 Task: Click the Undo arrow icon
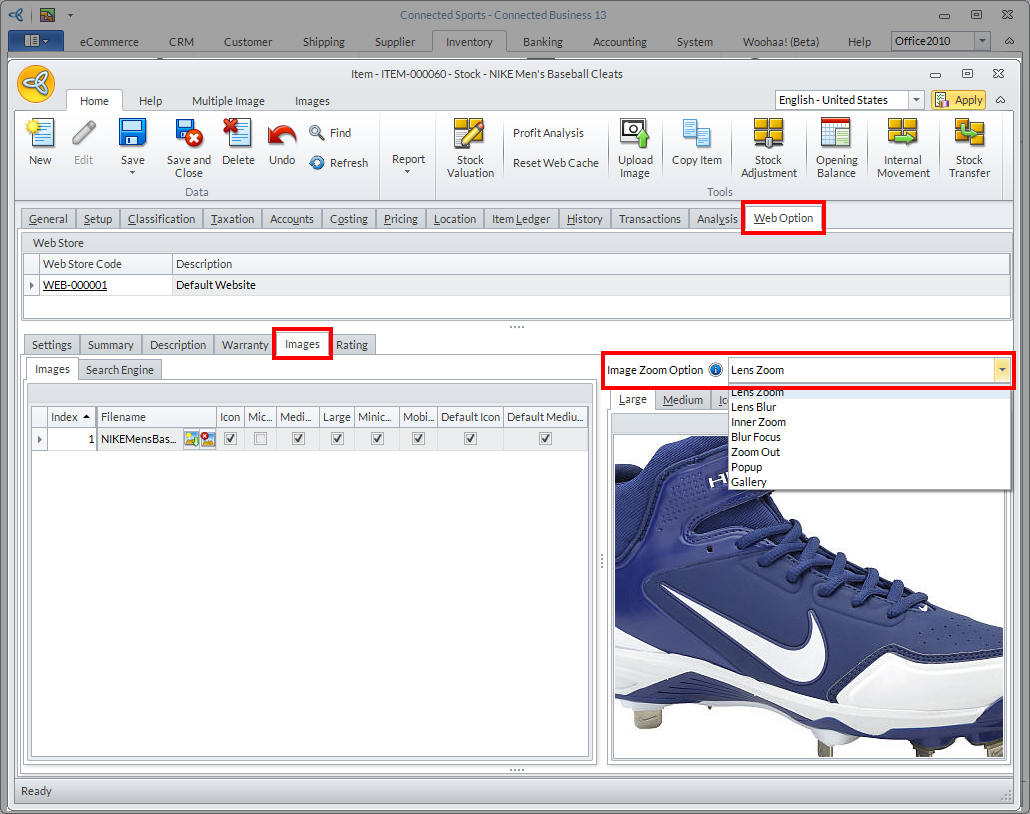click(282, 133)
